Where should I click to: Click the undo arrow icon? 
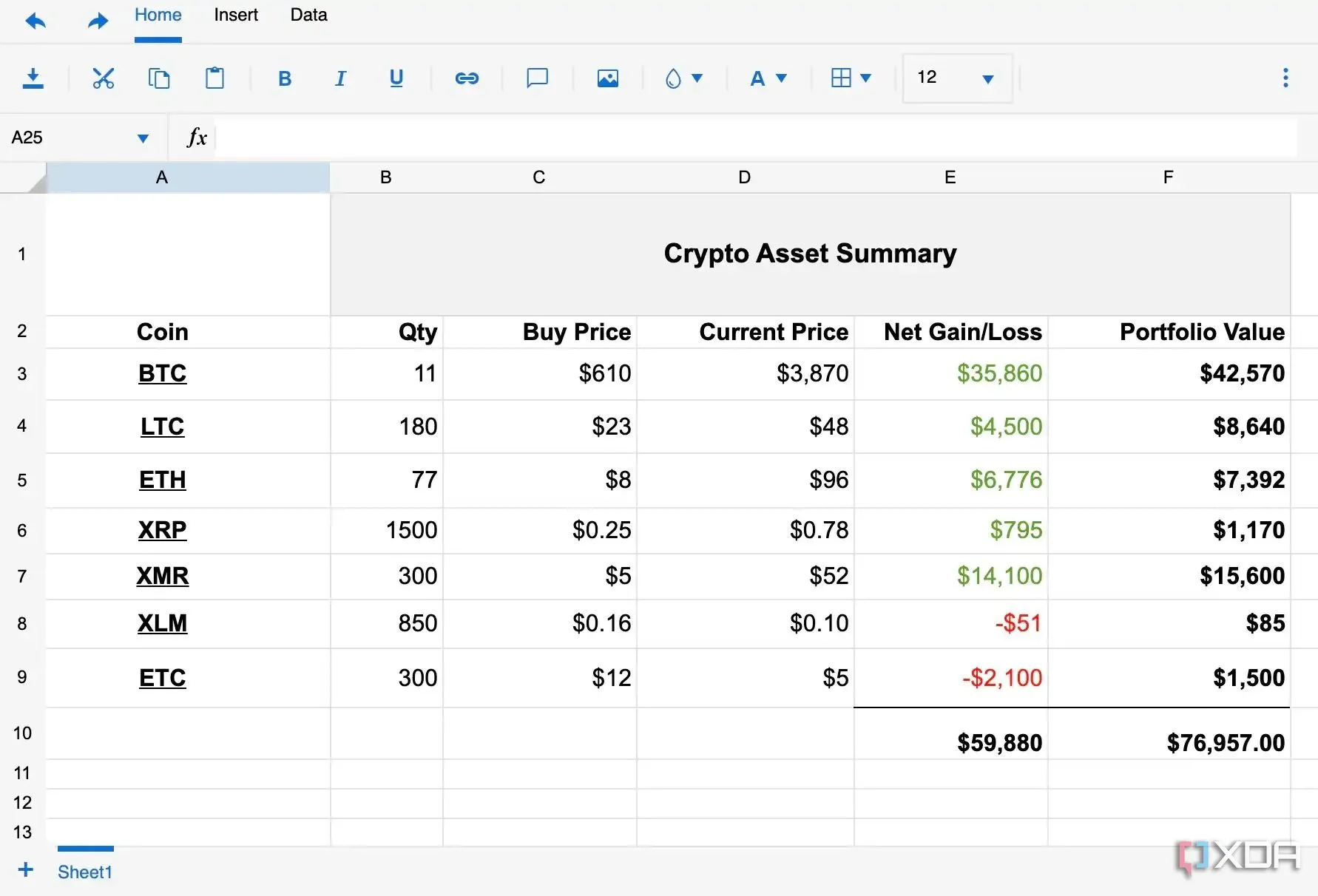point(36,21)
